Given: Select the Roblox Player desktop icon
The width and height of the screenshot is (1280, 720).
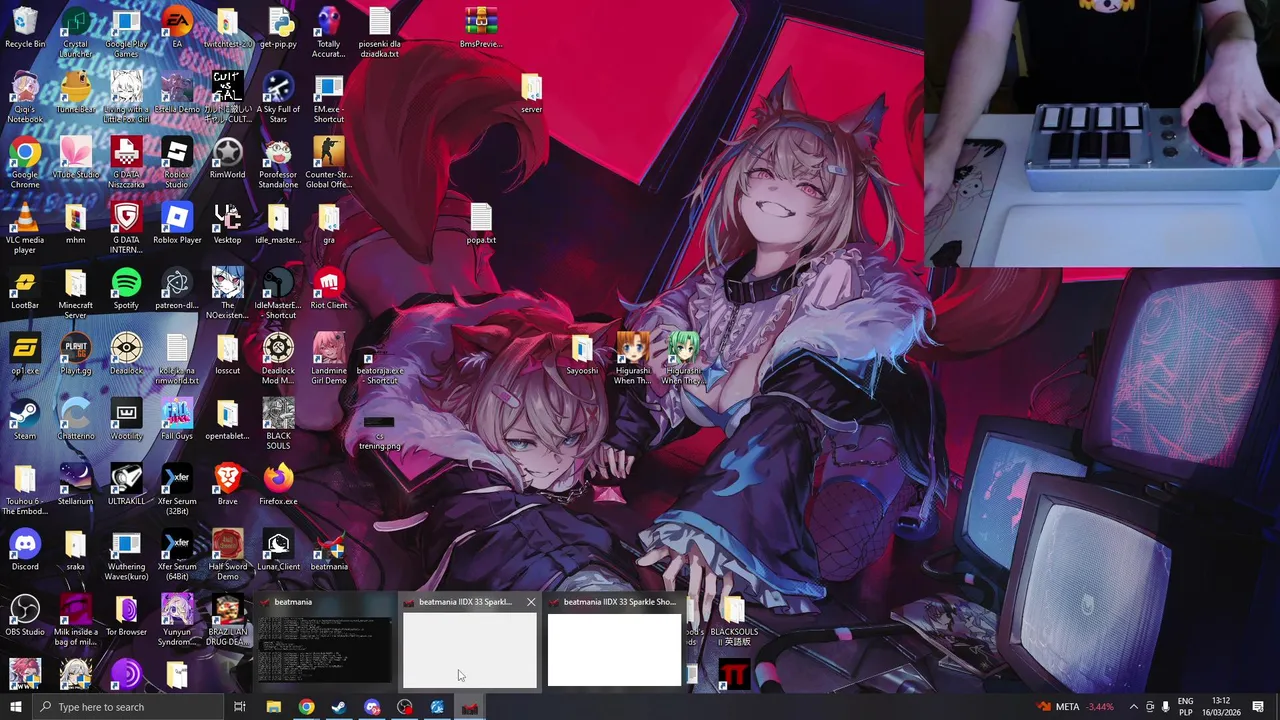Looking at the screenshot, I should [177, 224].
